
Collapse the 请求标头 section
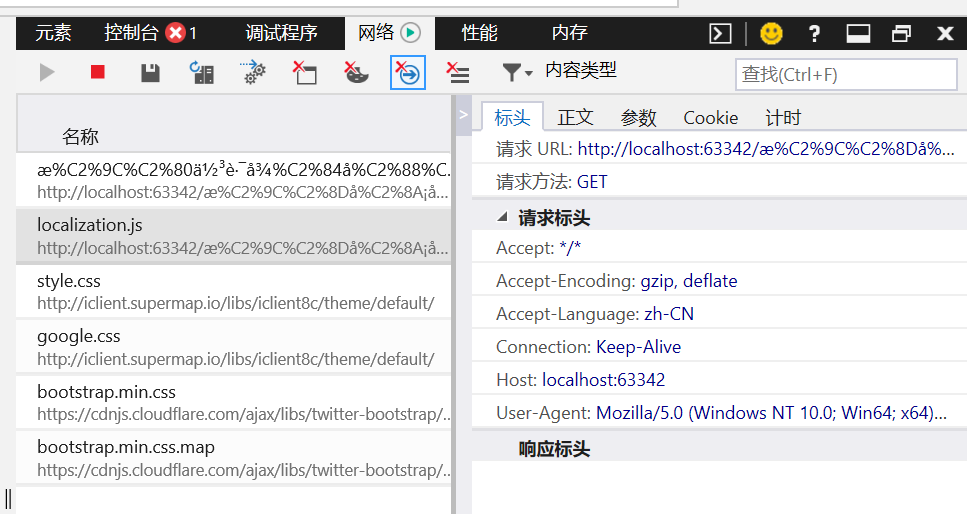[504, 217]
